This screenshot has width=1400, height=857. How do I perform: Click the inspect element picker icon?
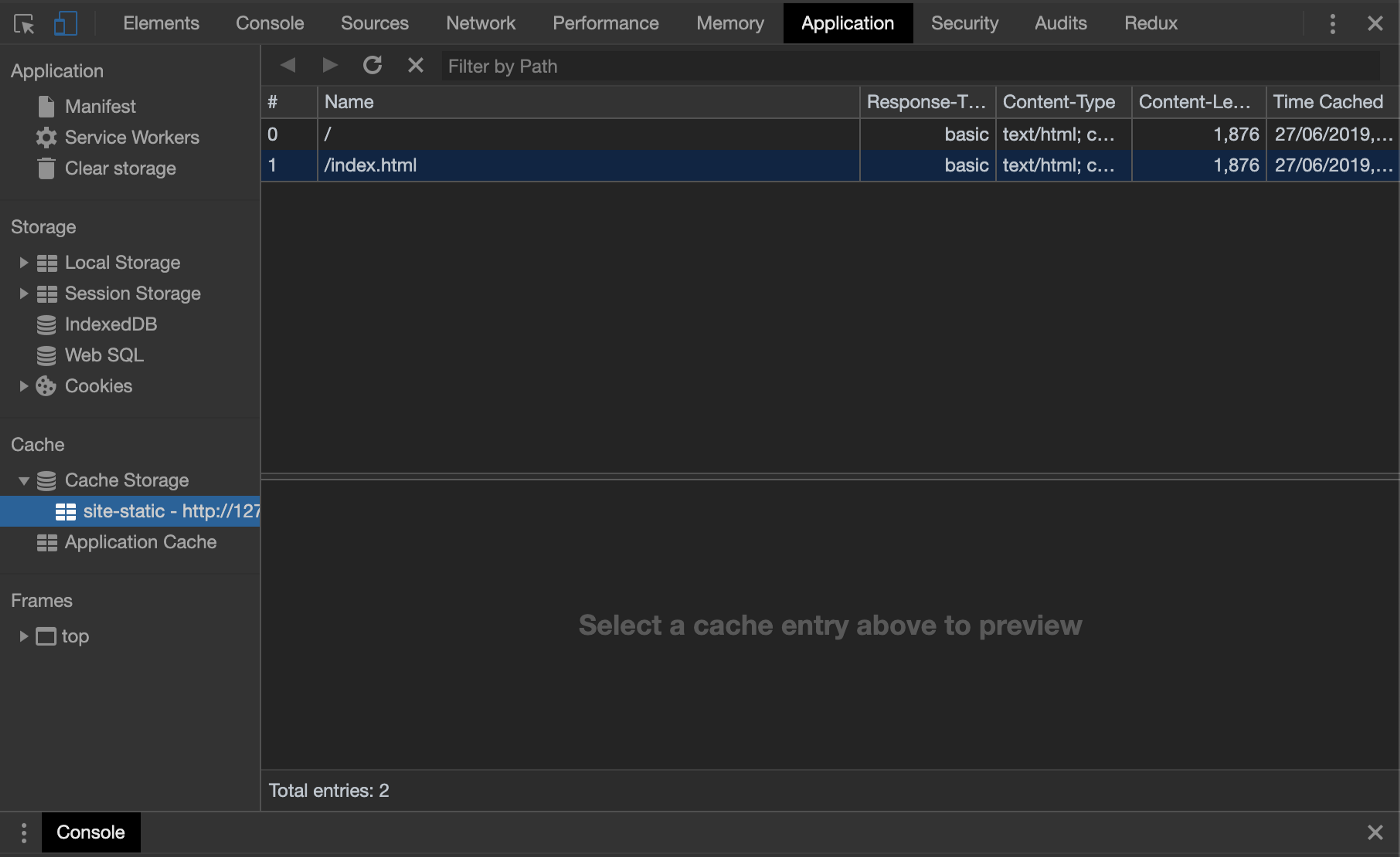(x=24, y=23)
